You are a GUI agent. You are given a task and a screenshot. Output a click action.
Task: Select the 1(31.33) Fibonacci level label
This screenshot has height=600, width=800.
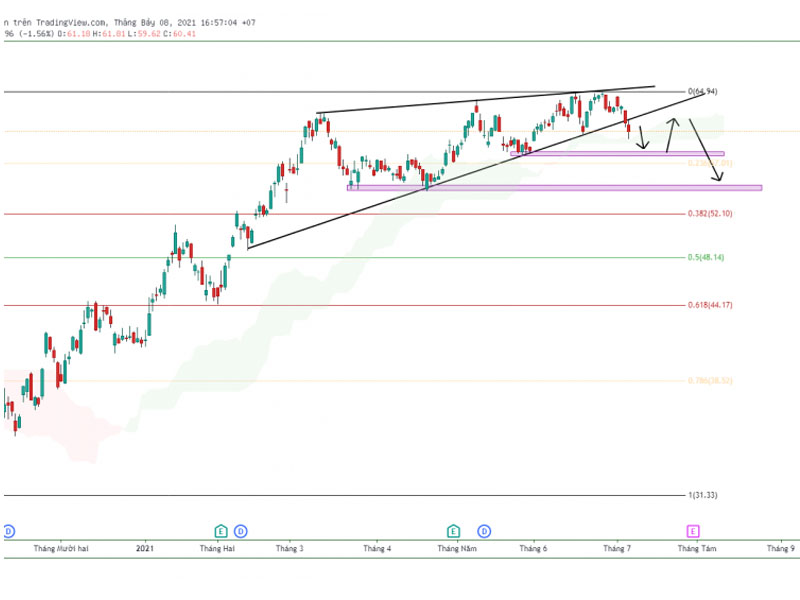703,495
